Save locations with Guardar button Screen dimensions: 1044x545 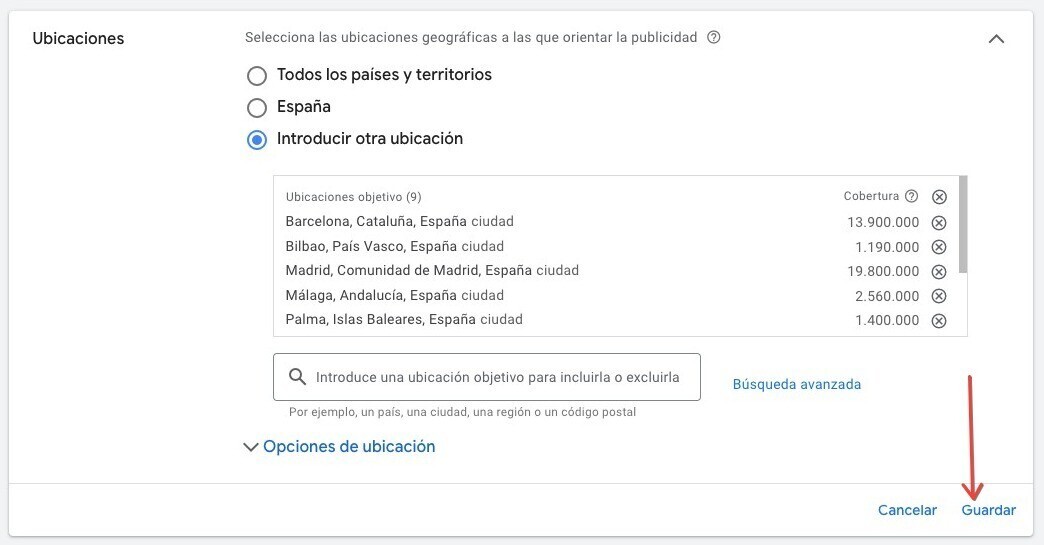tap(988, 510)
